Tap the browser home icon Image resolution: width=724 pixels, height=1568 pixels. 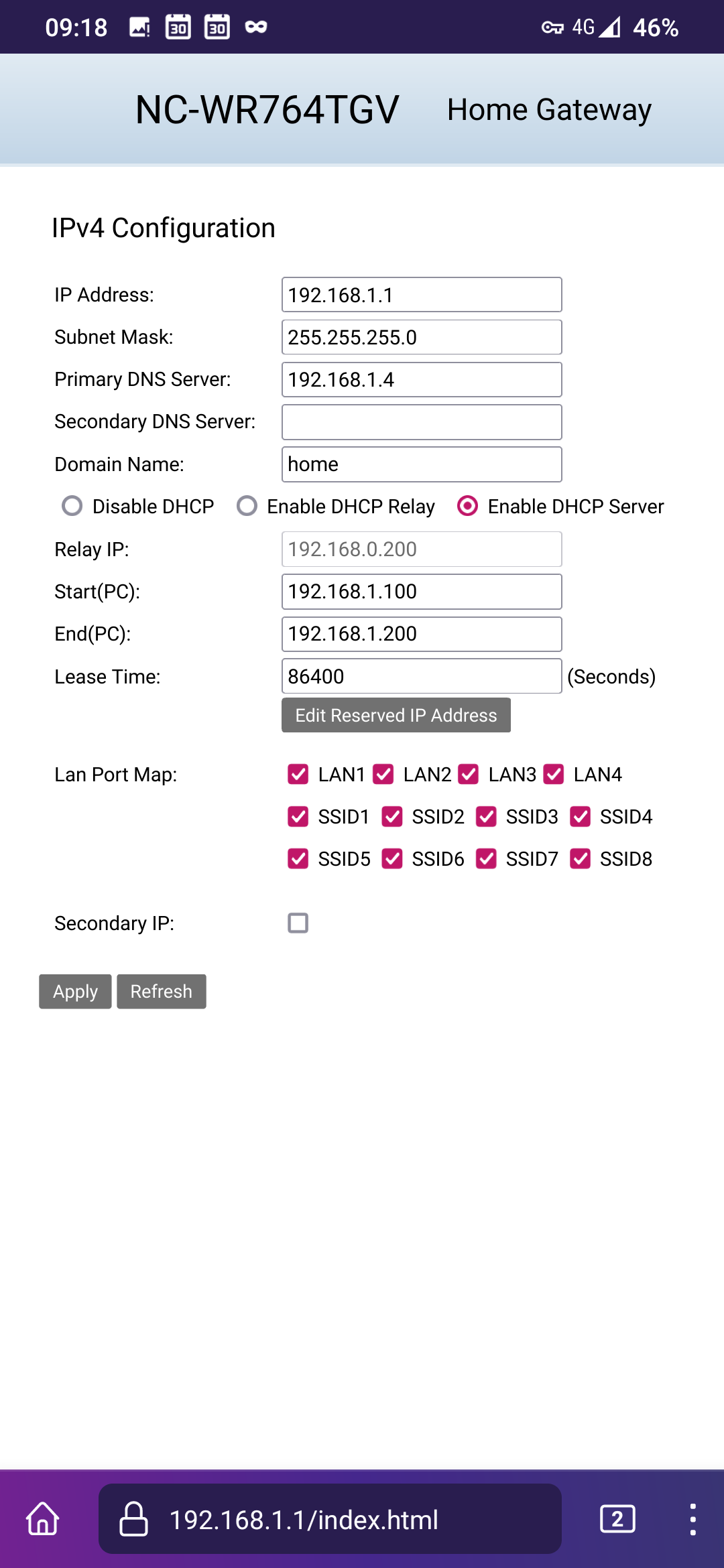[x=43, y=1518]
